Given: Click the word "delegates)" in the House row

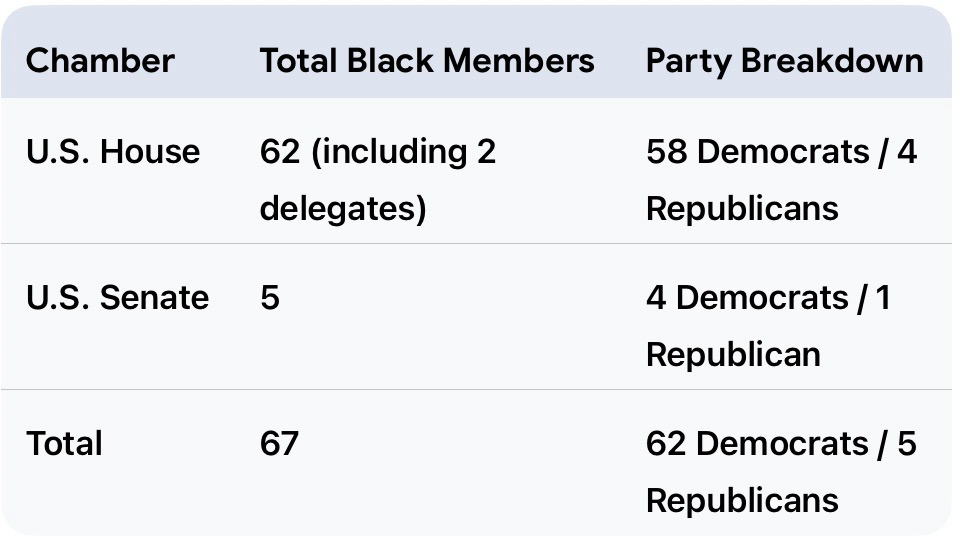Looking at the screenshot, I should [343, 209].
